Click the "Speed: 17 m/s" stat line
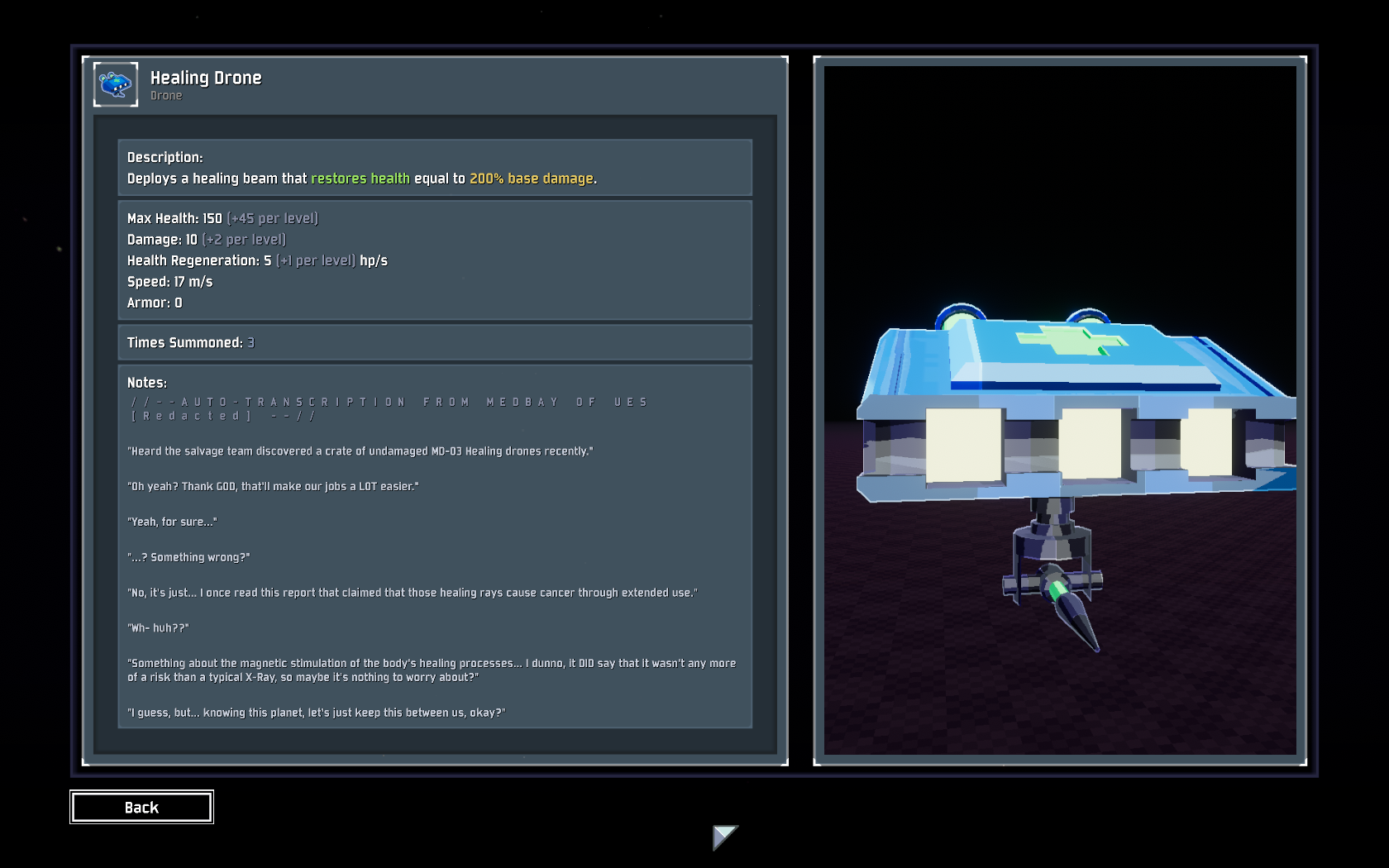1389x868 pixels. coord(169,282)
